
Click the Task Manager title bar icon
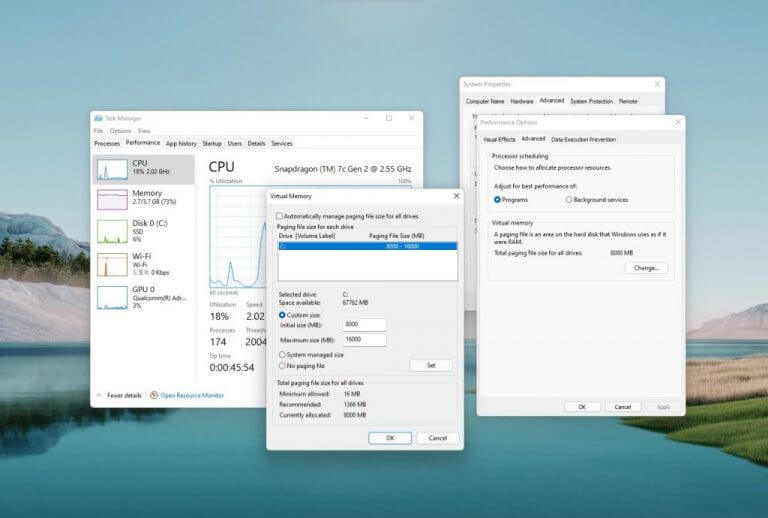click(x=98, y=118)
